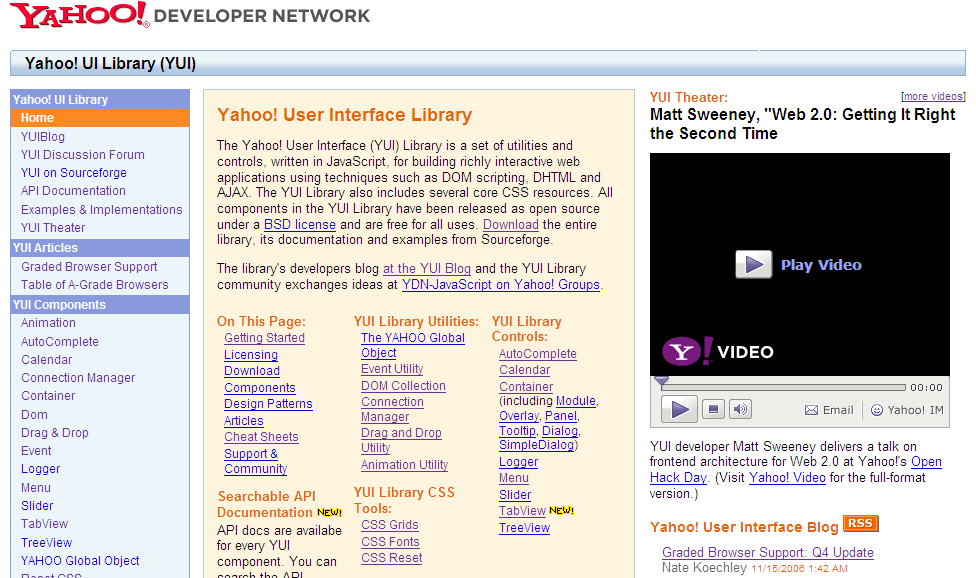Screen dimensions: 976x578
Task: Toggle the video volume speaker icon
Action: click(x=740, y=409)
